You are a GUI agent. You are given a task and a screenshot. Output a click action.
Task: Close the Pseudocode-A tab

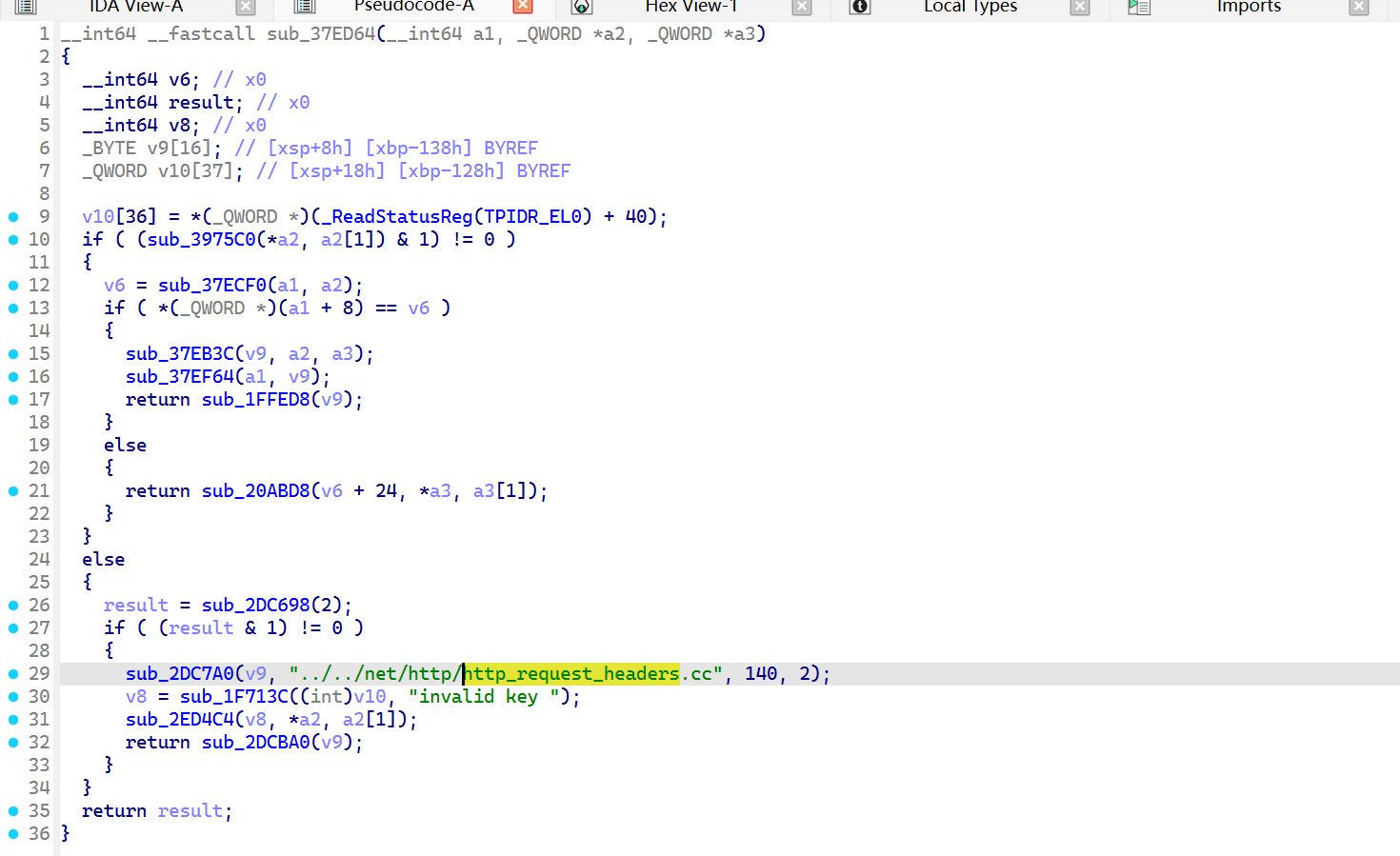pos(523,7)
